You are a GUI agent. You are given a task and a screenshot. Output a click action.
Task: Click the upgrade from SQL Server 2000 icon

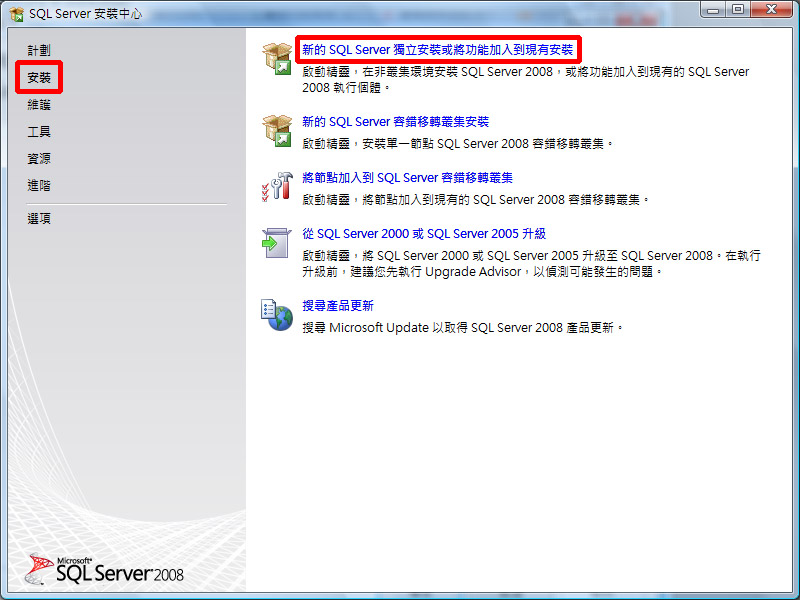[276, 243]
